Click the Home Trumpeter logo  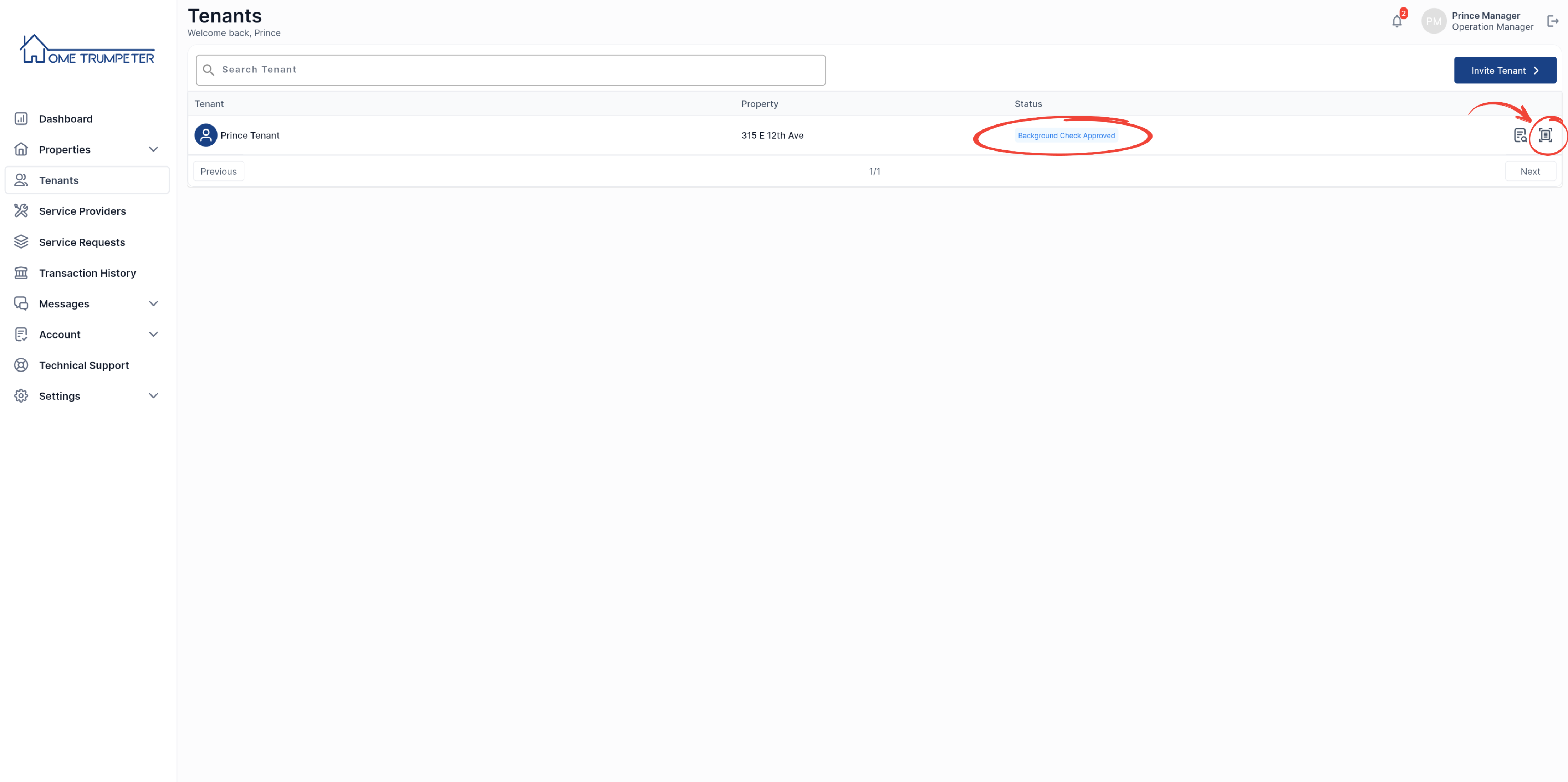click(x=87, y=49)
